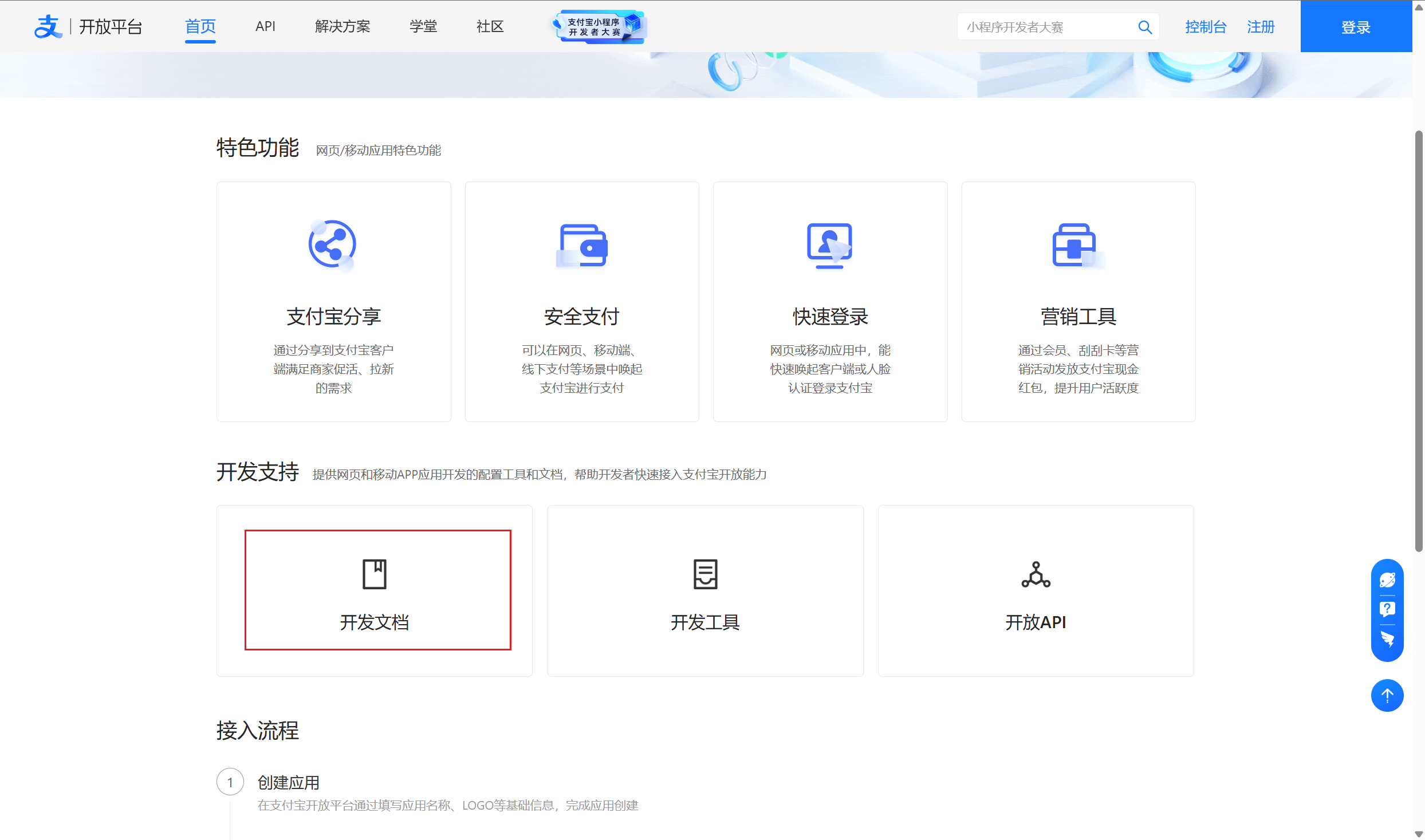Open the question mark help chat icon
The width and height of the screenshot is (1425, 840).
(1387, 609)
